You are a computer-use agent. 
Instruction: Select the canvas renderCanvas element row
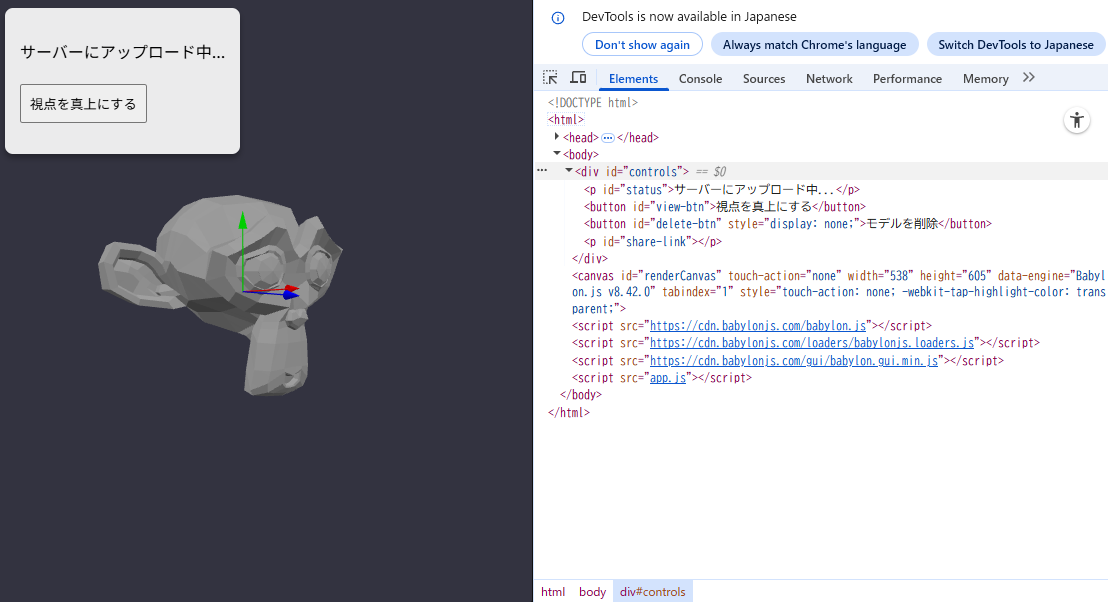(x=839, y=292)
